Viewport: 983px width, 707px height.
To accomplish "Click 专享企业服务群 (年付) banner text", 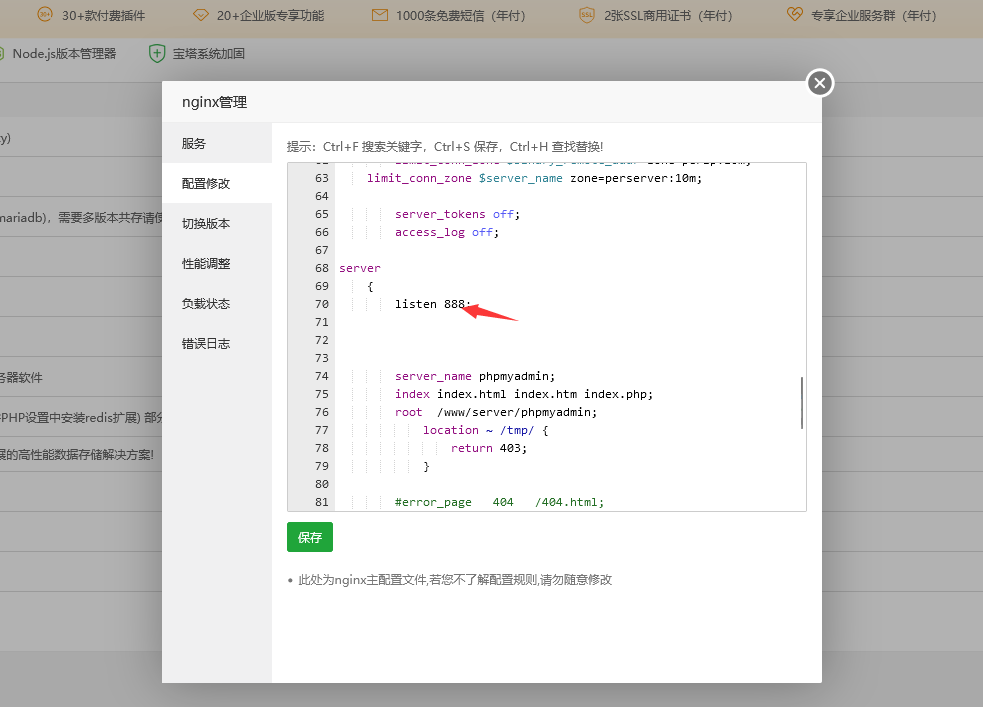I will 874,16.
